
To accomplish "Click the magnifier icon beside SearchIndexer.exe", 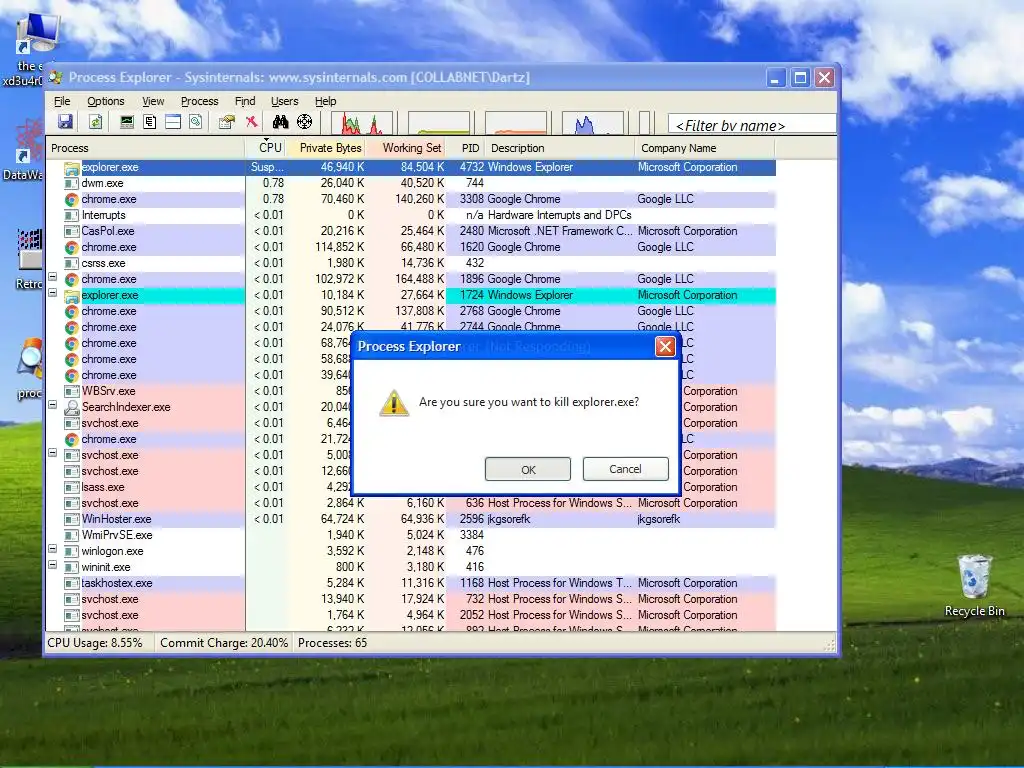I will 71,408.
